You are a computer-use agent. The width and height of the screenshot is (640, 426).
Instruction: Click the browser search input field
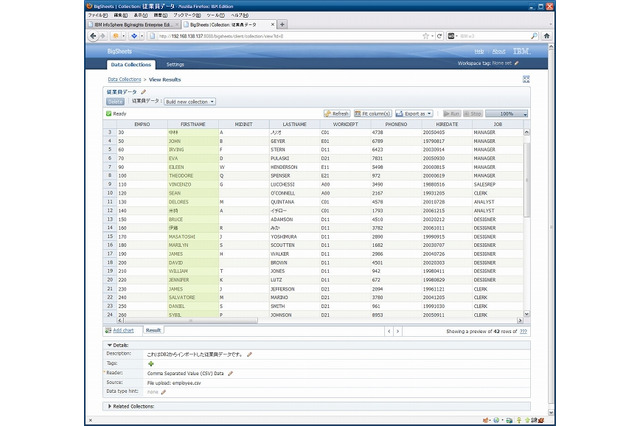[x=492, y=36]
